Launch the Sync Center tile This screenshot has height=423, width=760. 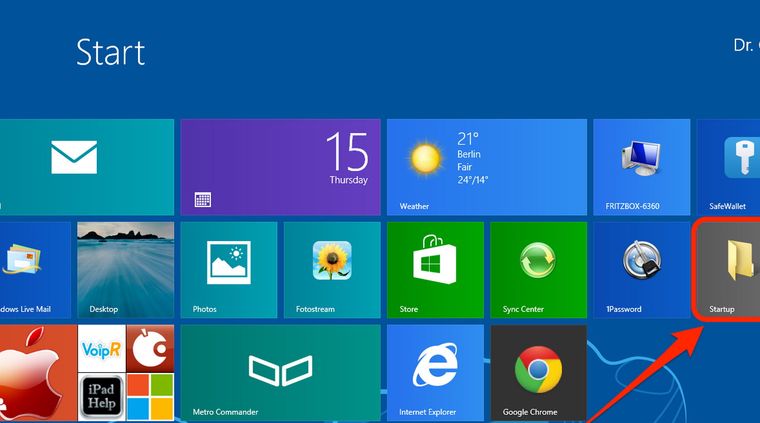(538, 270)
